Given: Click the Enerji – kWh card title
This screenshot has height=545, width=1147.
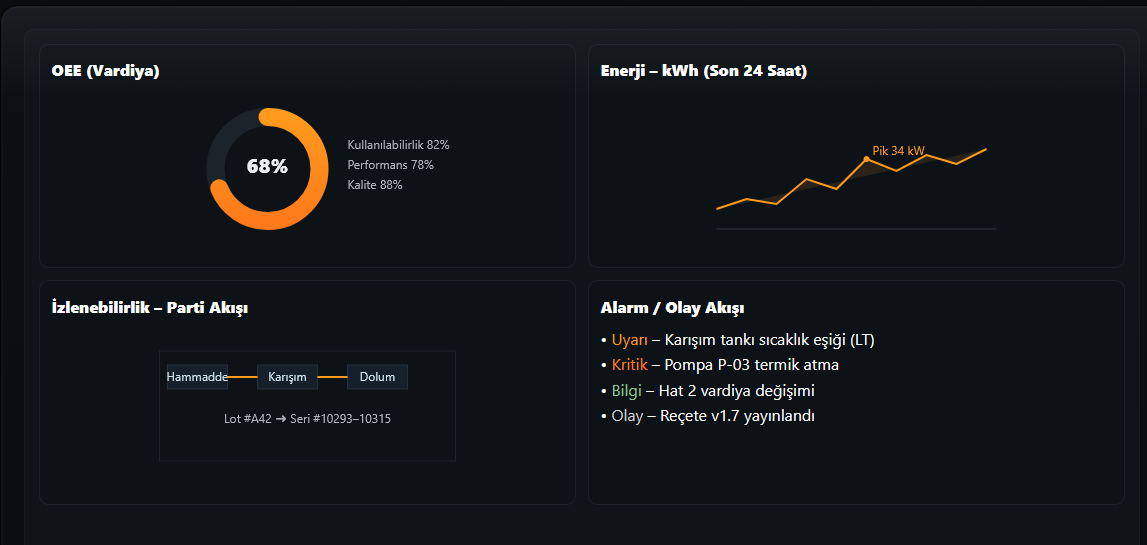Looking at the screenshot, I should click(x=703, y=71).
